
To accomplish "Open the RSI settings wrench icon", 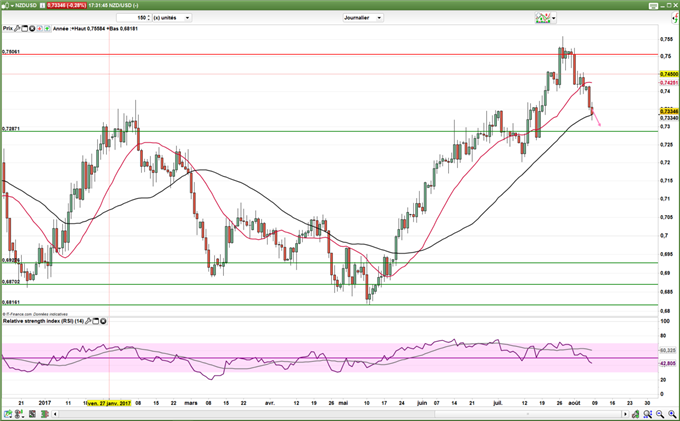I will [x=88, y=321].
